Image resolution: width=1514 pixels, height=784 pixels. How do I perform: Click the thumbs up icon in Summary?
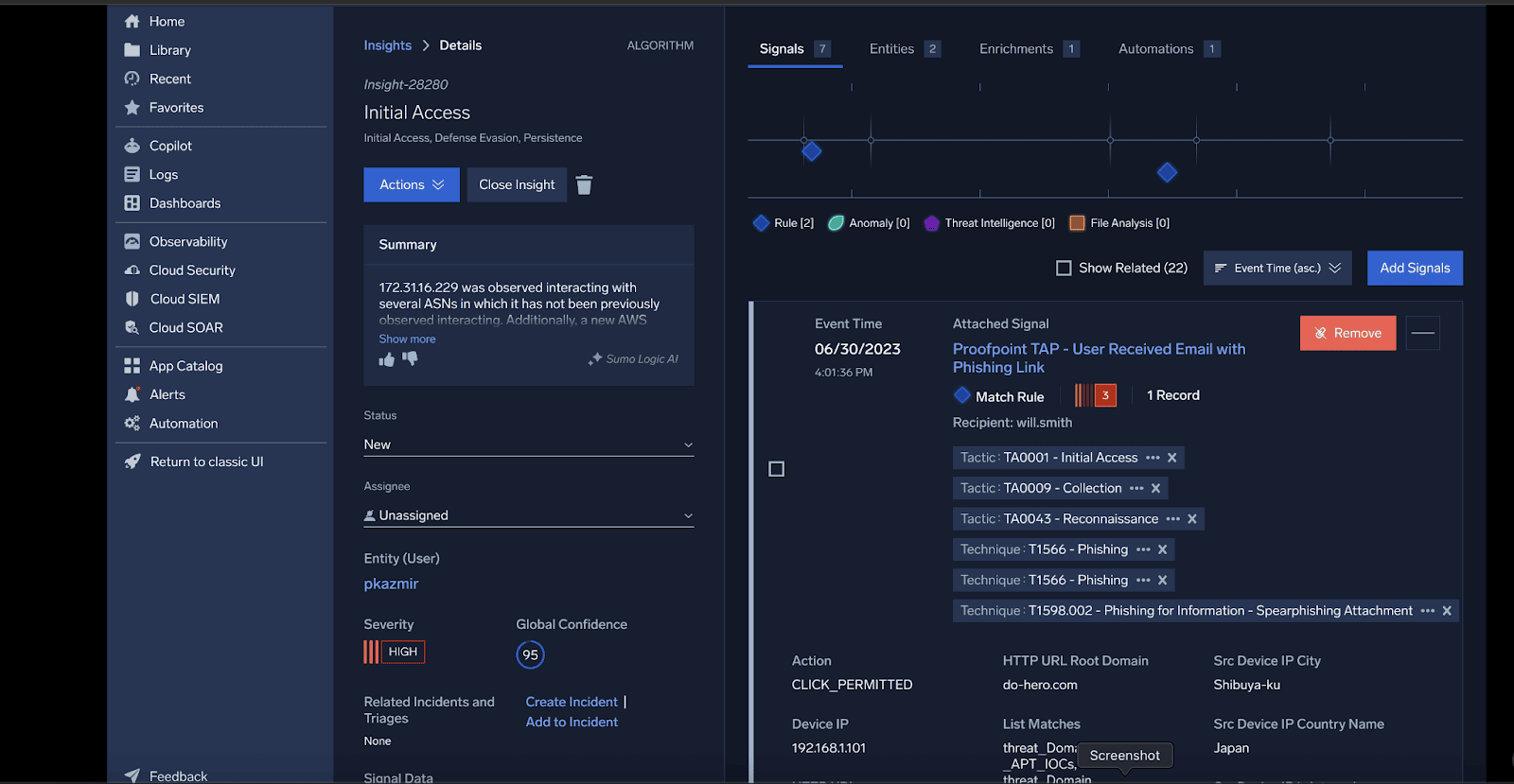point(386,359)
